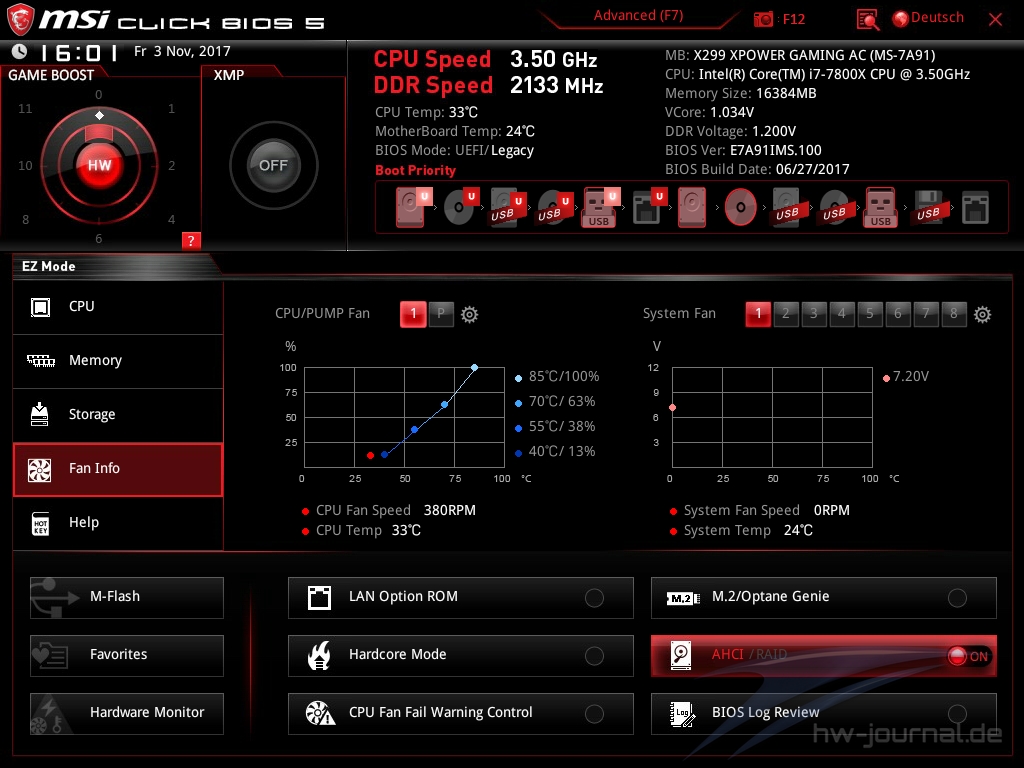Click the MSI dragon shield logo

pos(20,19)
